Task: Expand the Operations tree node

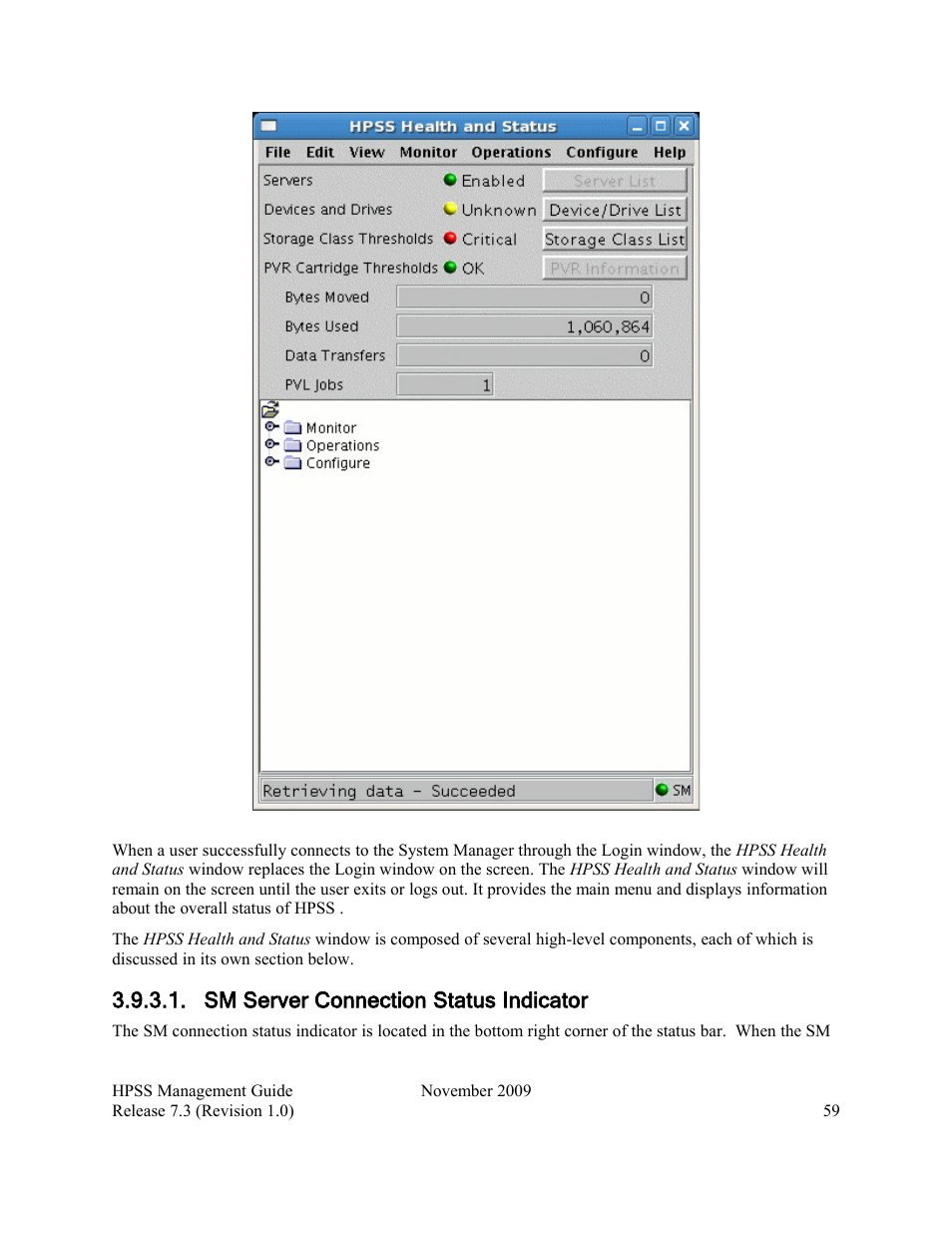Action: point(270,444)
